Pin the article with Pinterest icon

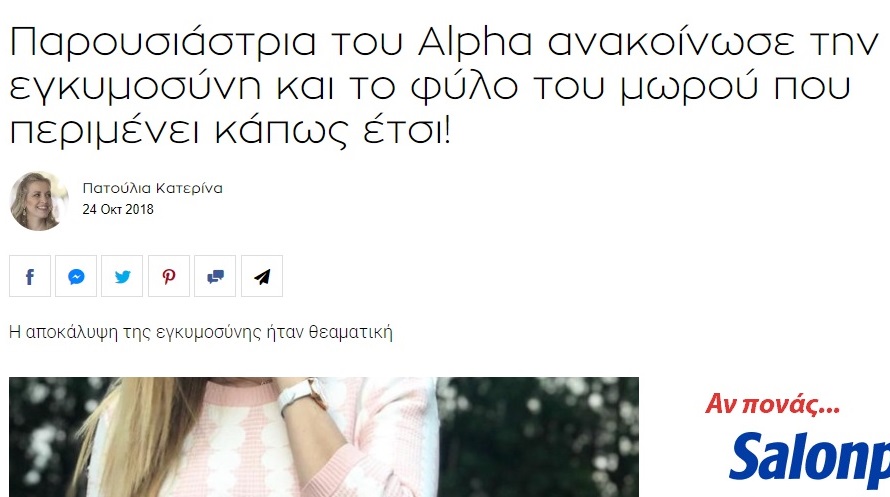coord(169,276)
